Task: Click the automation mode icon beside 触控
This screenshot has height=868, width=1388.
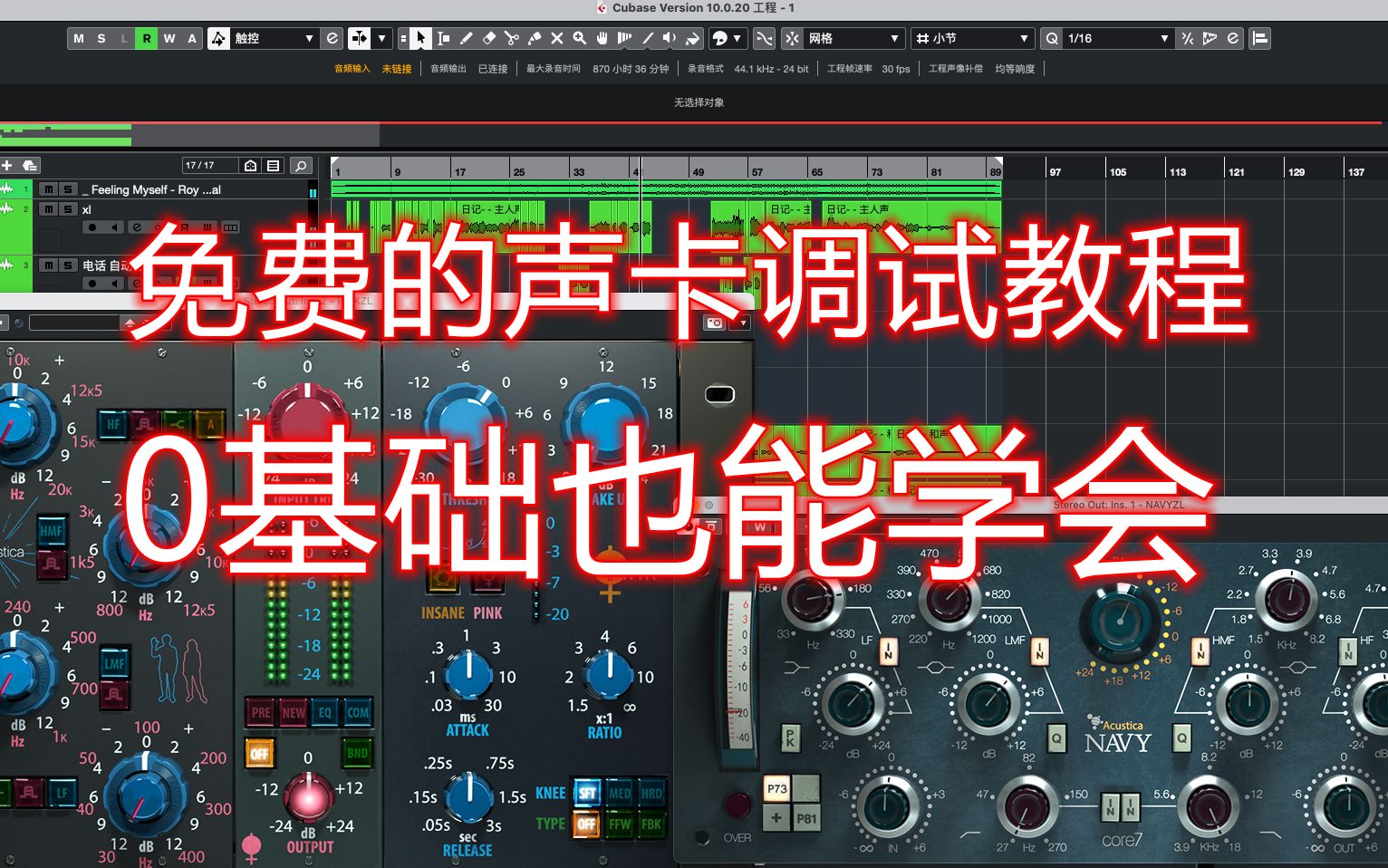Action: [x=218, y=38]
